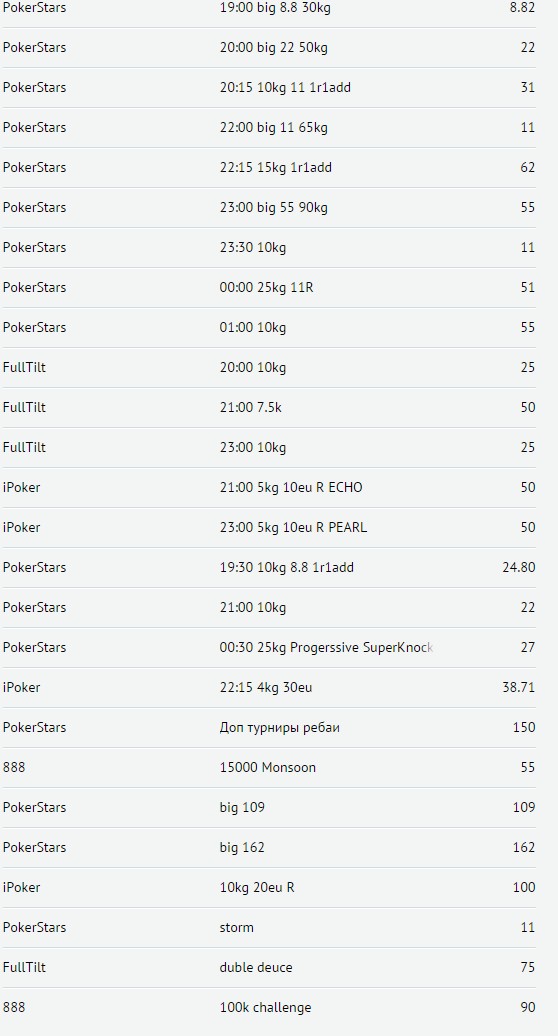
Task: Click the iPoker 21:00 5kg 10eu R ECHO row
Action: click(268, 488)
